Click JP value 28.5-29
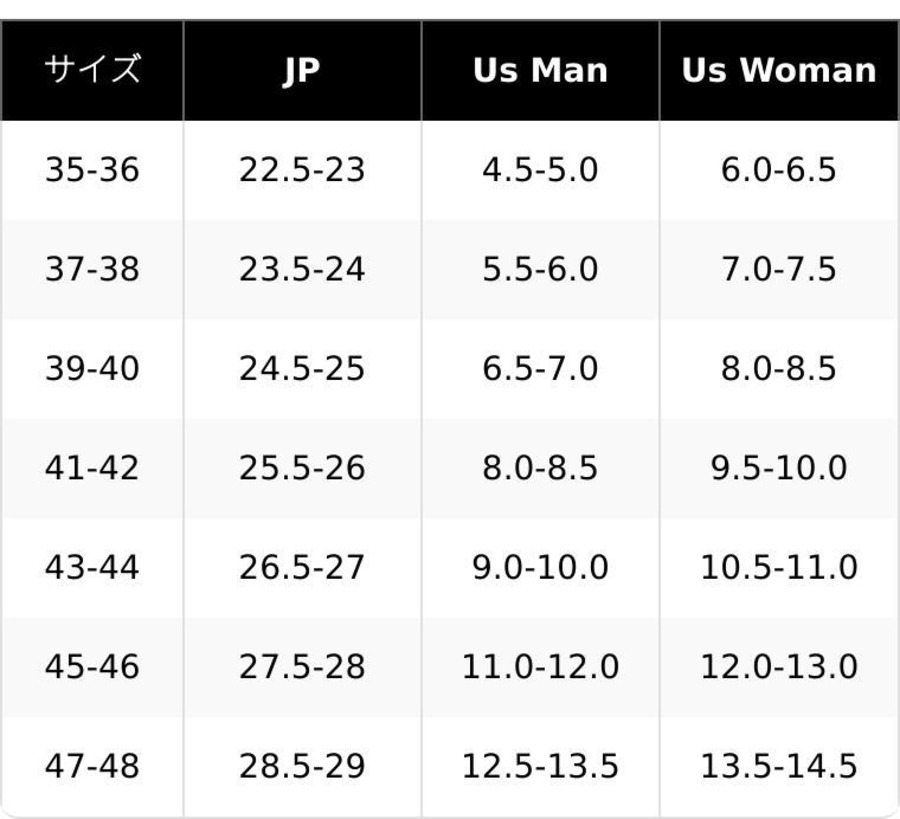Image resolution: width=900 pixels, height=819 pixels. (302, 766)
